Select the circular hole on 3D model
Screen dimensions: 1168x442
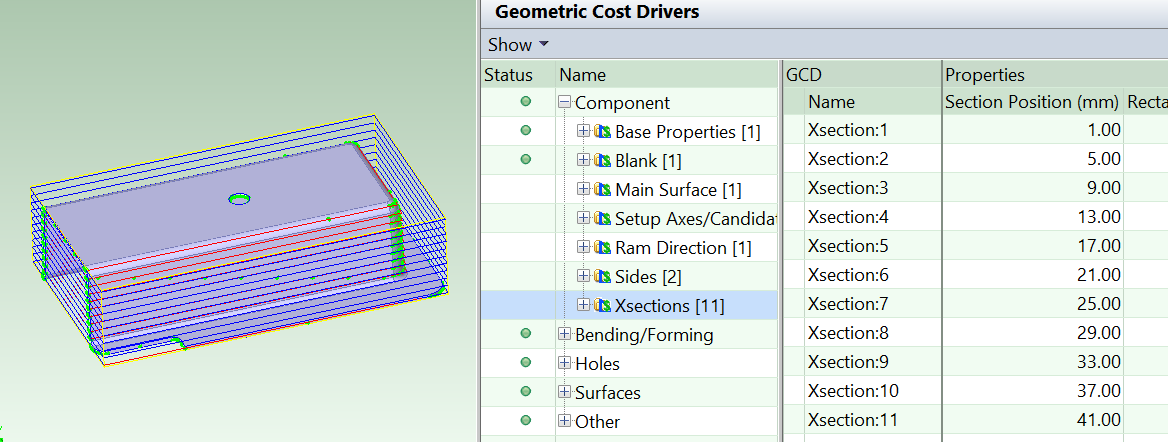239,200
